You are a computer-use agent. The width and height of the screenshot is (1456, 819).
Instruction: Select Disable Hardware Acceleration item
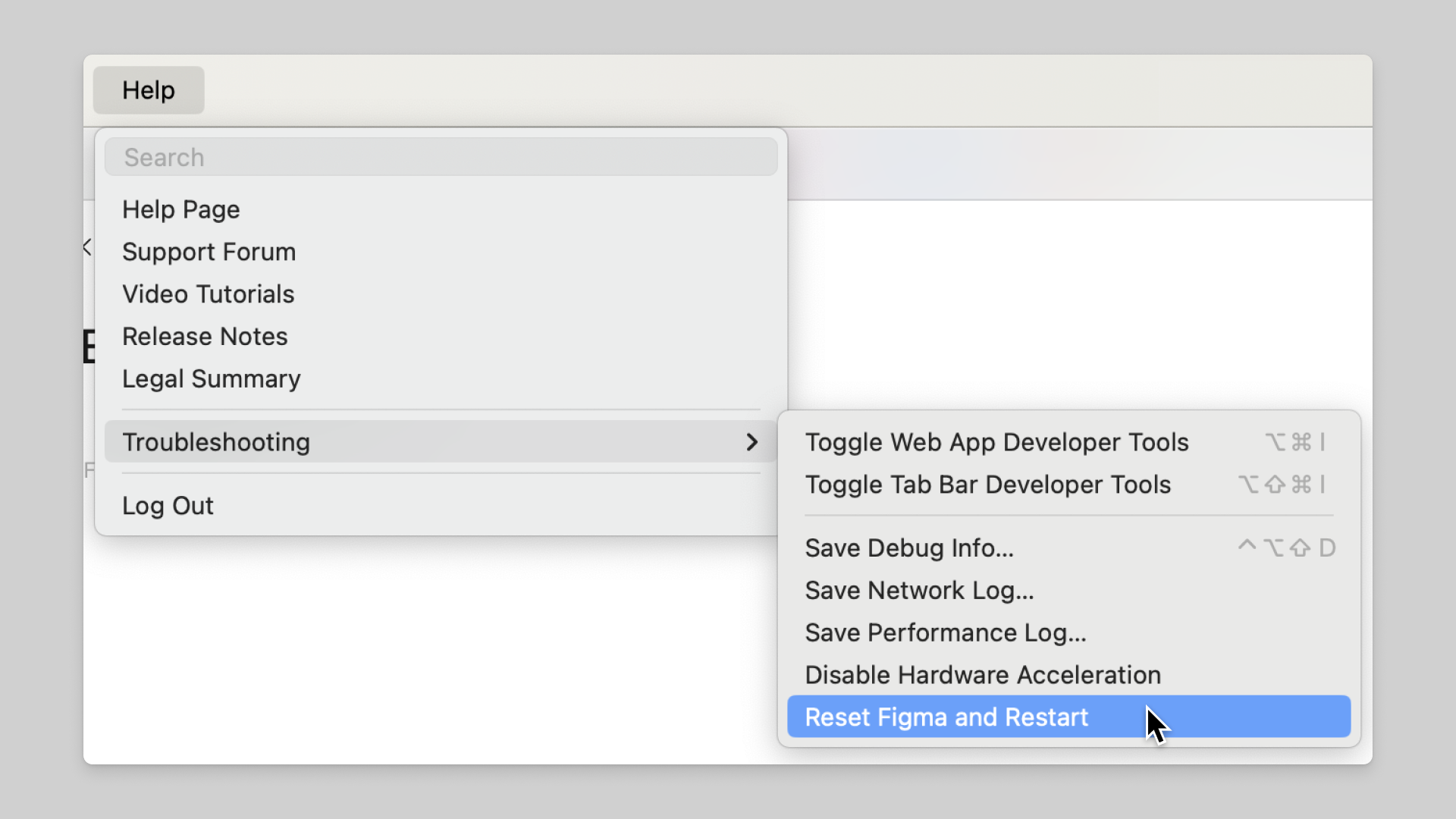tap(1068, 675)
